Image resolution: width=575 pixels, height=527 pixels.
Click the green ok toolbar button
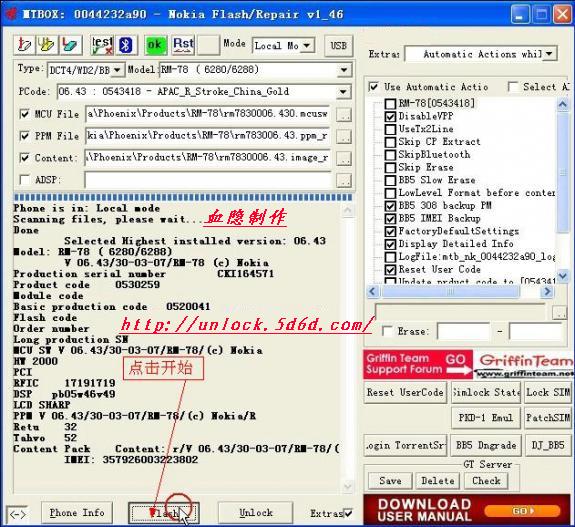(x=155, y=45)
